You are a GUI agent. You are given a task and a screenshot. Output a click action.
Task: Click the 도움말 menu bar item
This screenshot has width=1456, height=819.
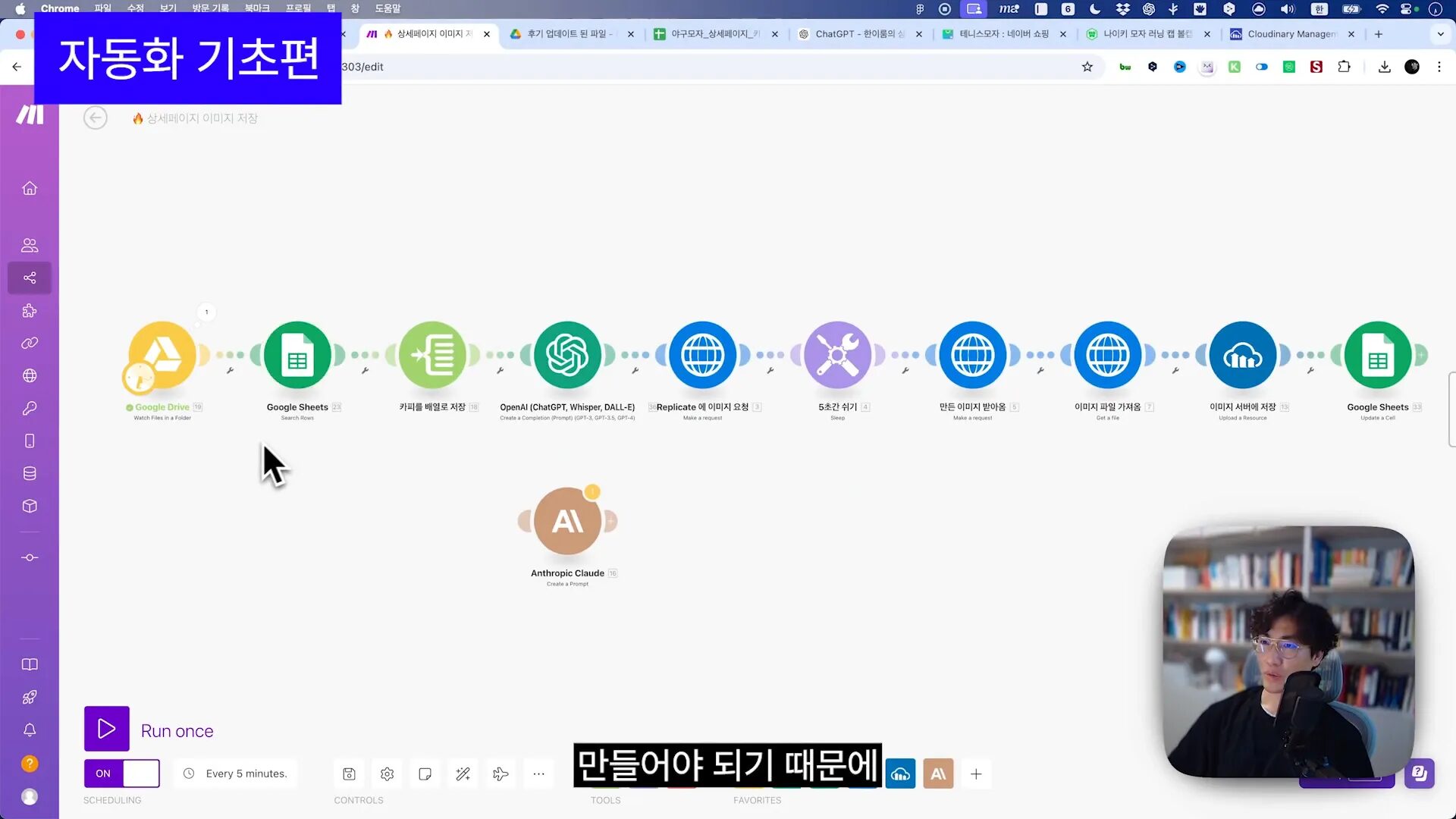389,8
